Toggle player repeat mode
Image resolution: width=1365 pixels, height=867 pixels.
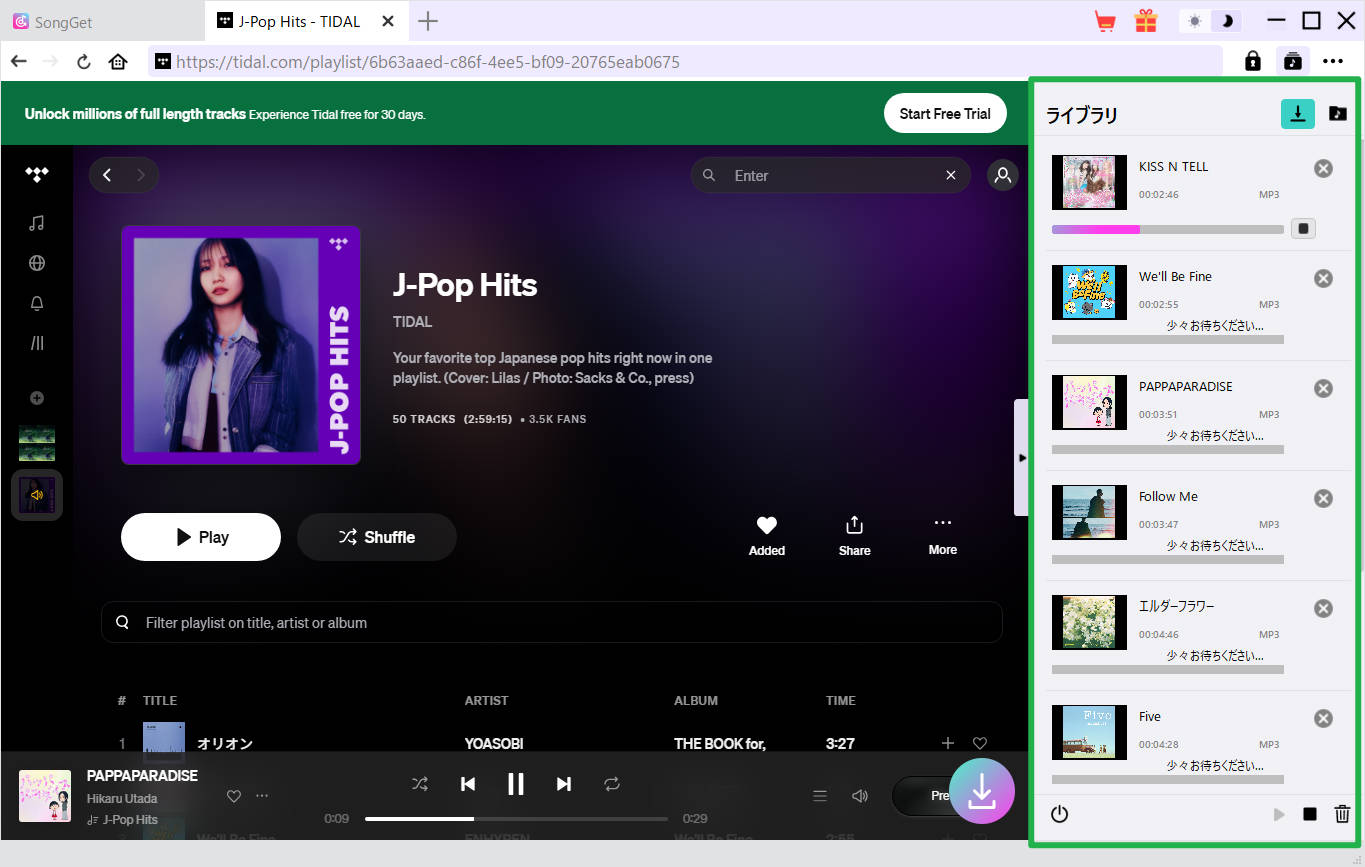(x=612, y=784)
